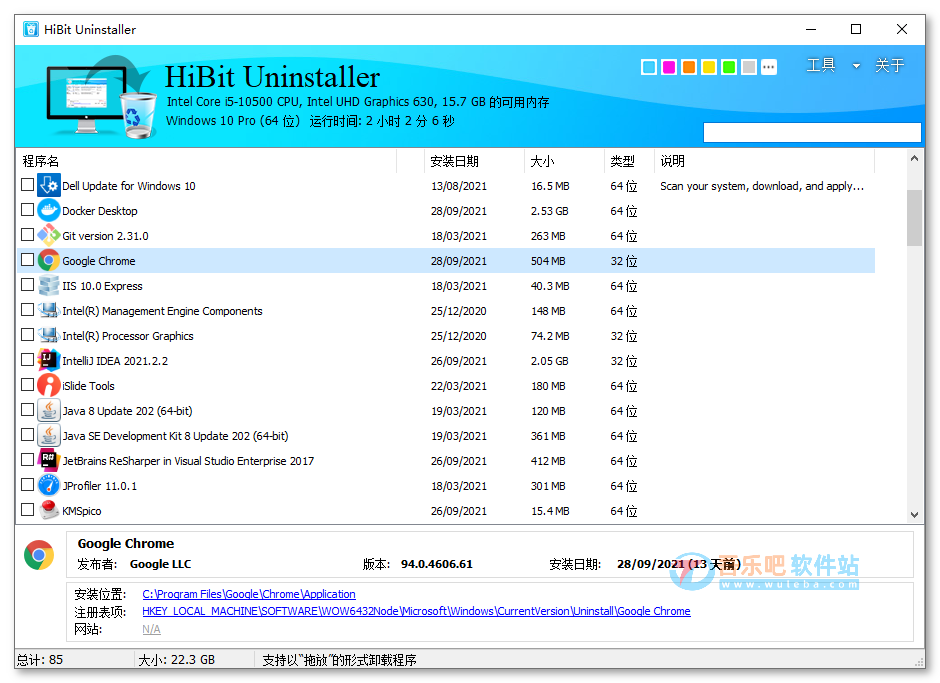Select the IntelliJ IDEA checkbox
Image resolution: width=940 pixels, height=683 pixels.
(27, 360)
